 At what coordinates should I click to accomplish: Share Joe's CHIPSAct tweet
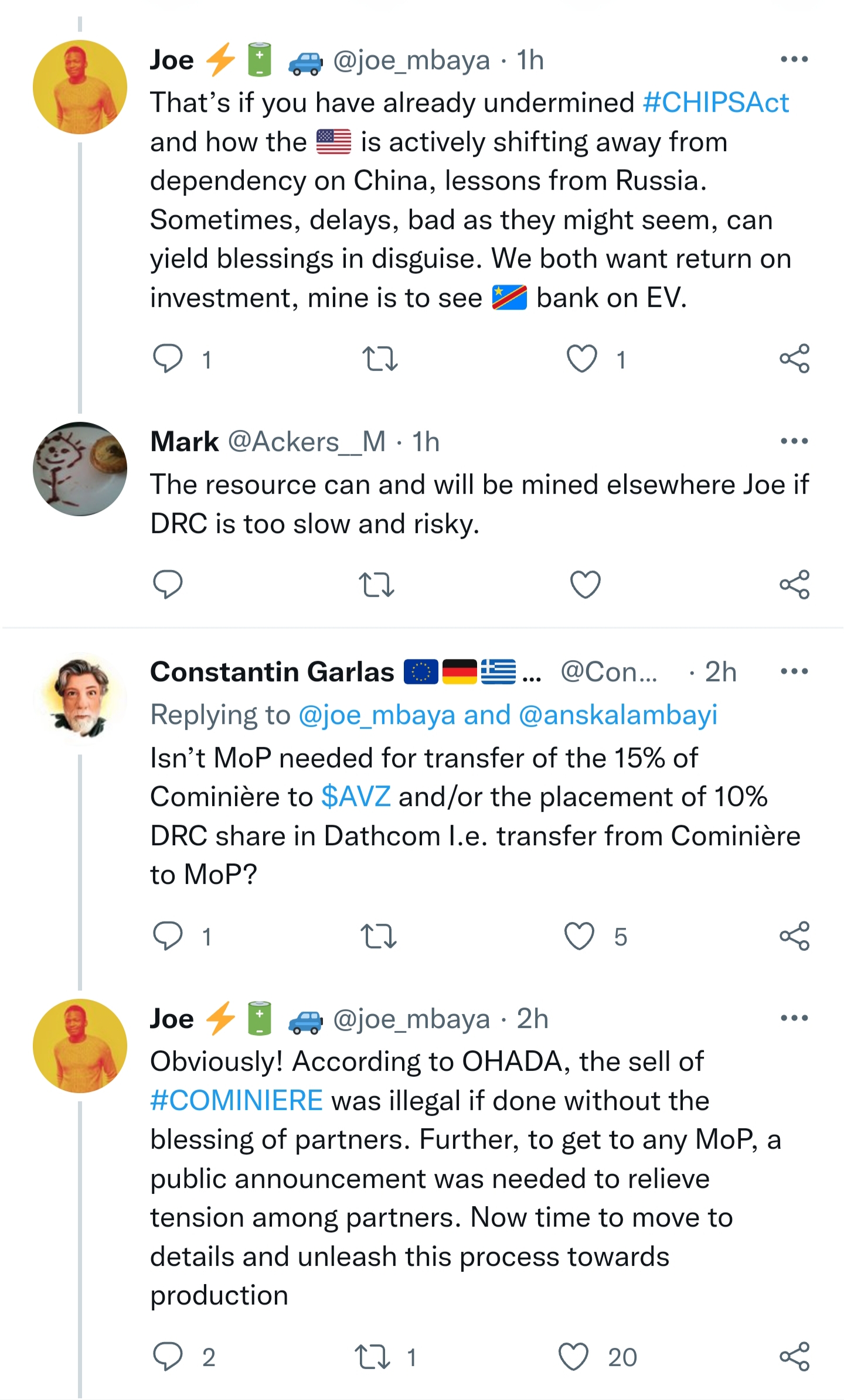coord(794,358)
